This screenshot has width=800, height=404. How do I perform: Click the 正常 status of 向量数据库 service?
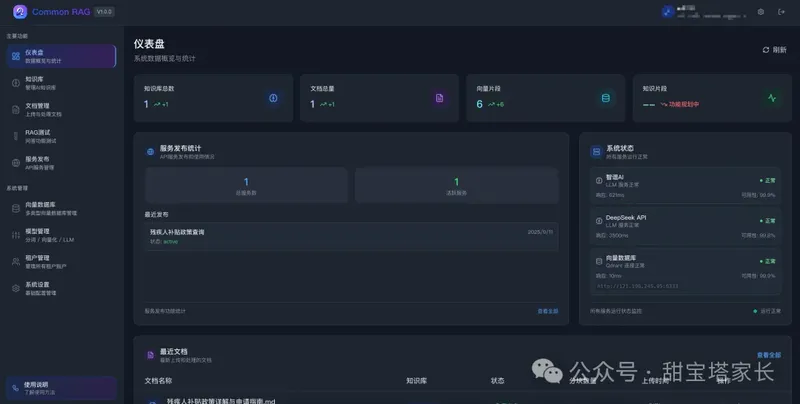tap(767, 261)
